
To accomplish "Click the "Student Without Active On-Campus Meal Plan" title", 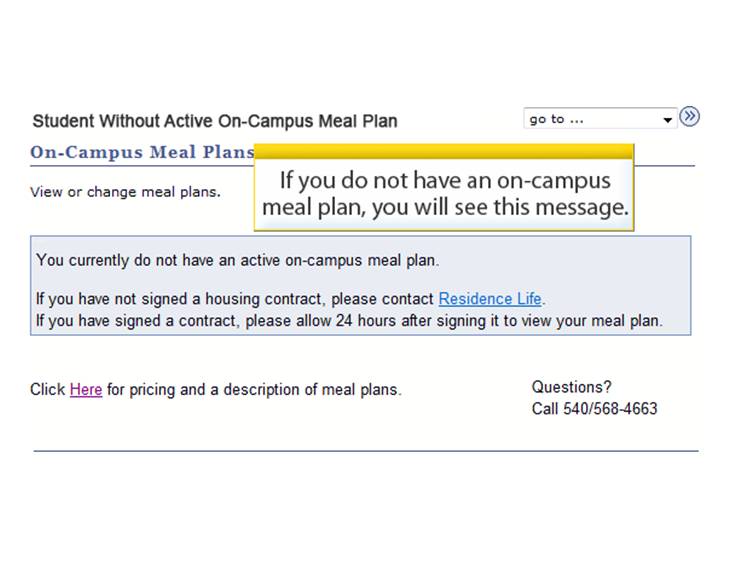I will coord(215,121).
